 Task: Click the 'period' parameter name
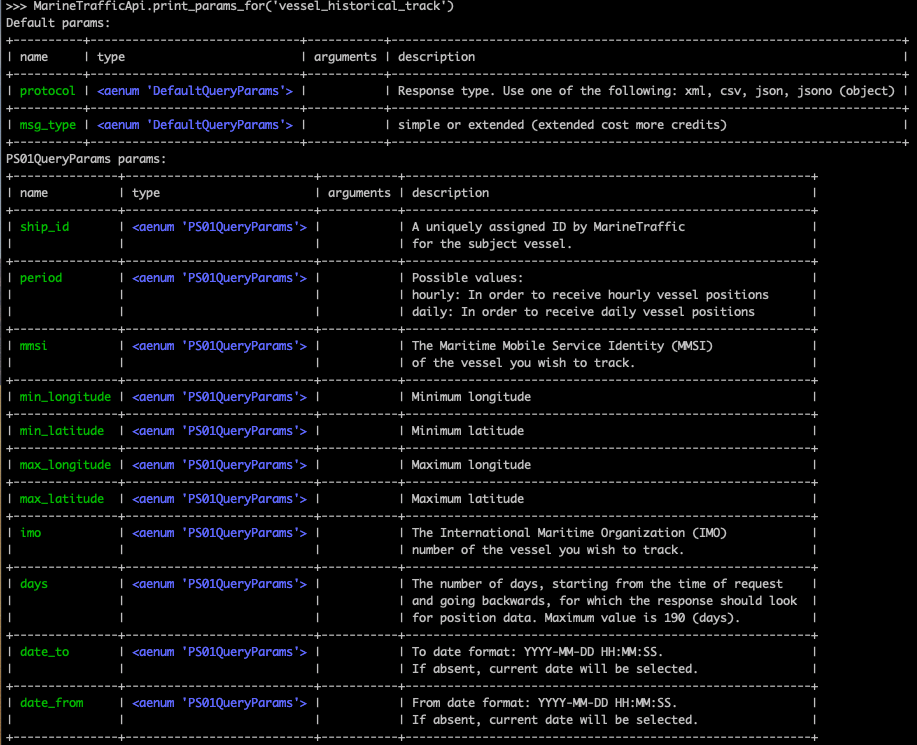point(41,278)
